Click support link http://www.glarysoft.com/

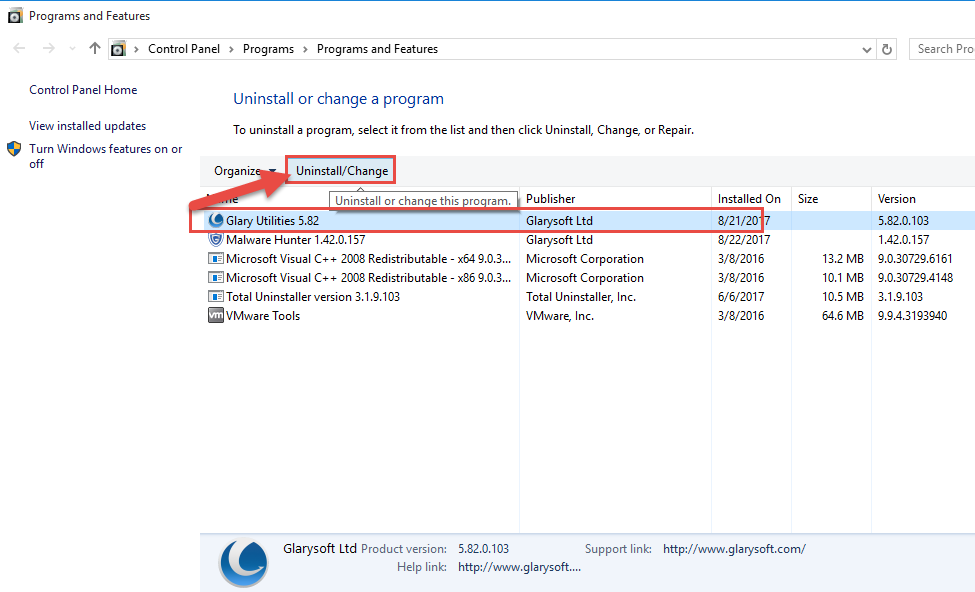pos(734,548)
